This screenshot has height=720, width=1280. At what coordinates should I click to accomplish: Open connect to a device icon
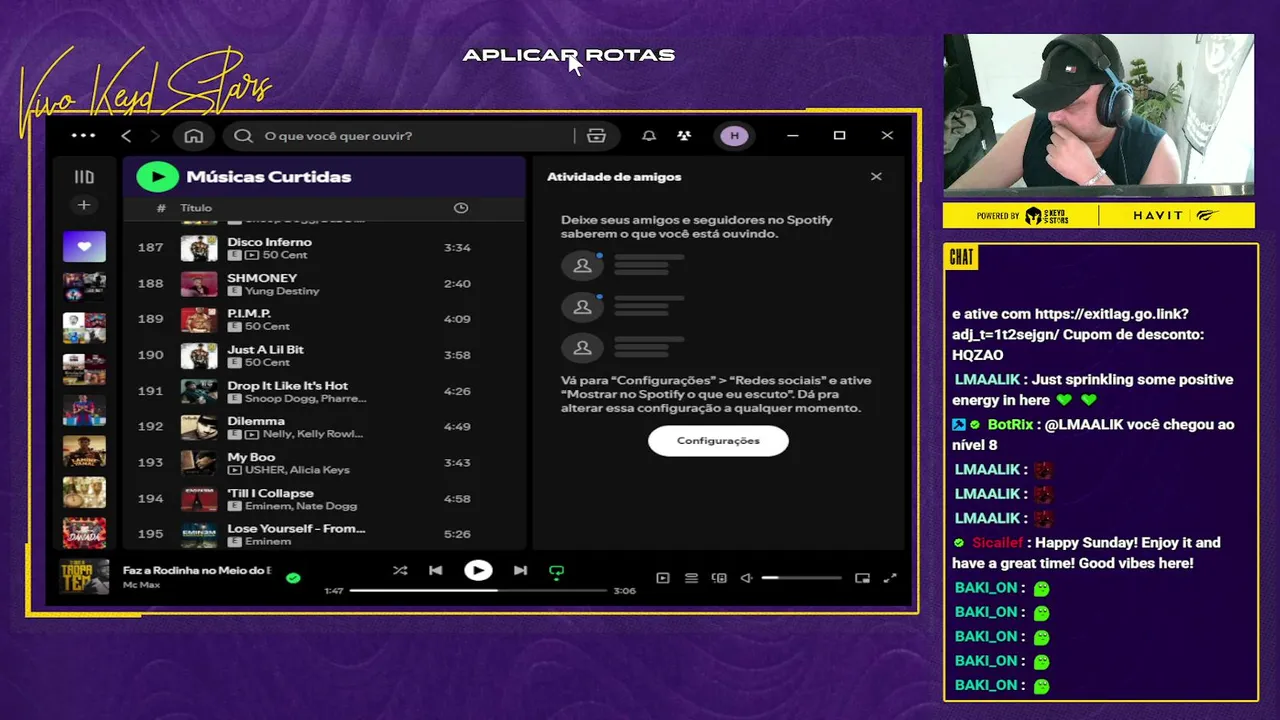[719, 578]
